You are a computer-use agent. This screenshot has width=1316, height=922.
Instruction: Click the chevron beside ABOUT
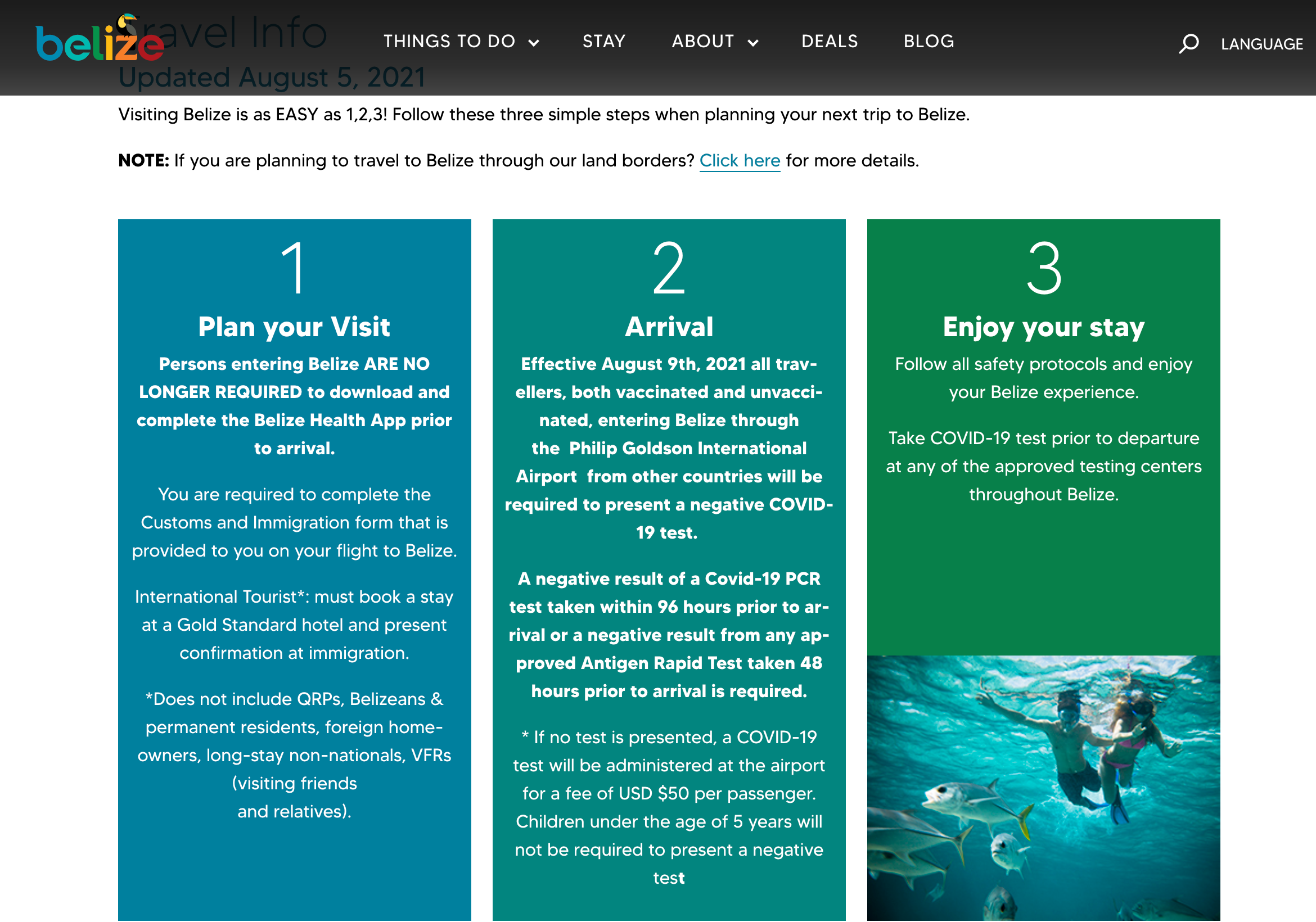point(753,43)
